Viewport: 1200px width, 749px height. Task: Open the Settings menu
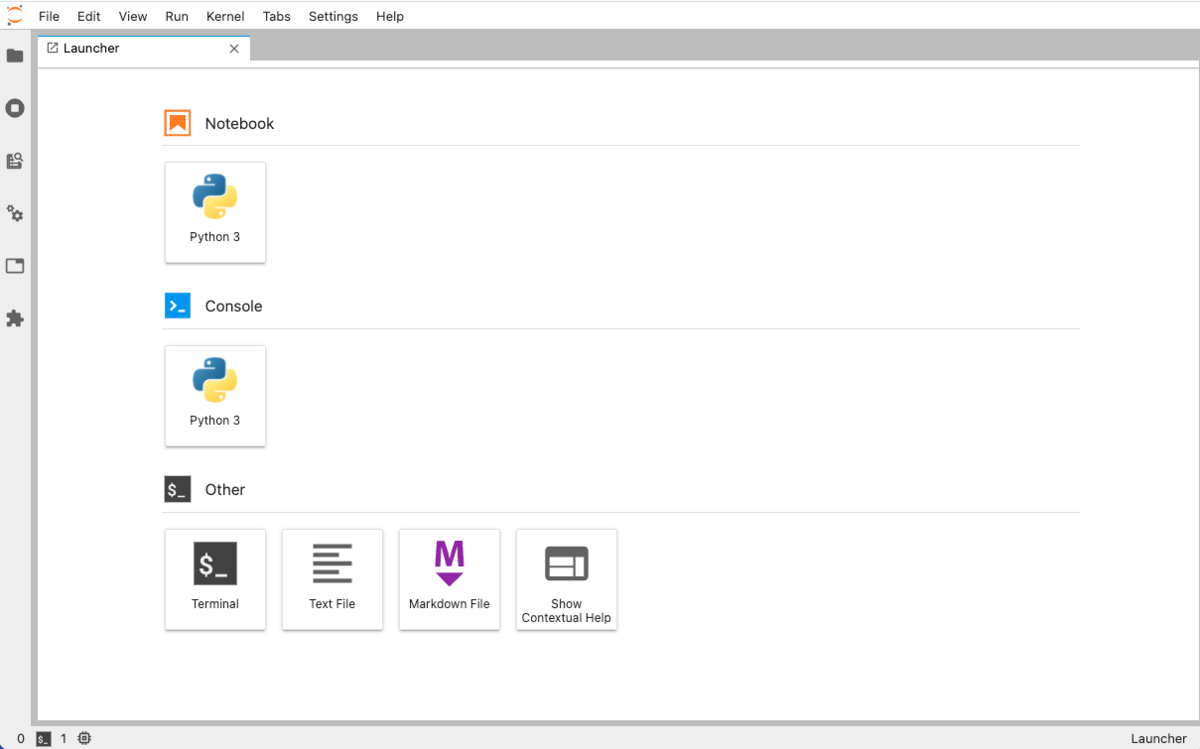click(333, 16)
